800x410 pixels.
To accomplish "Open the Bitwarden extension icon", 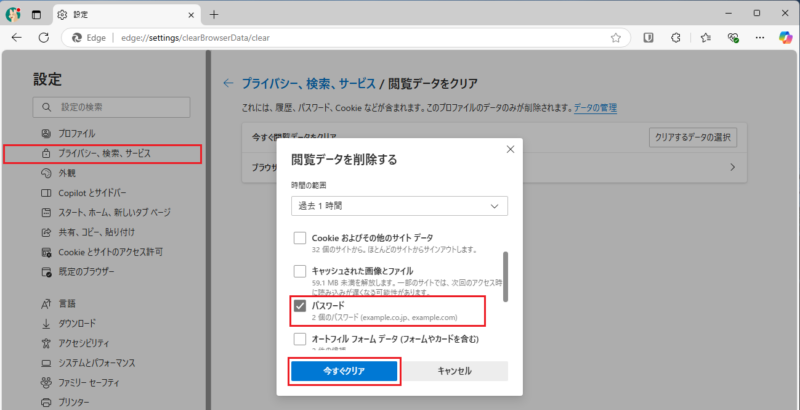I will point(648,38).
